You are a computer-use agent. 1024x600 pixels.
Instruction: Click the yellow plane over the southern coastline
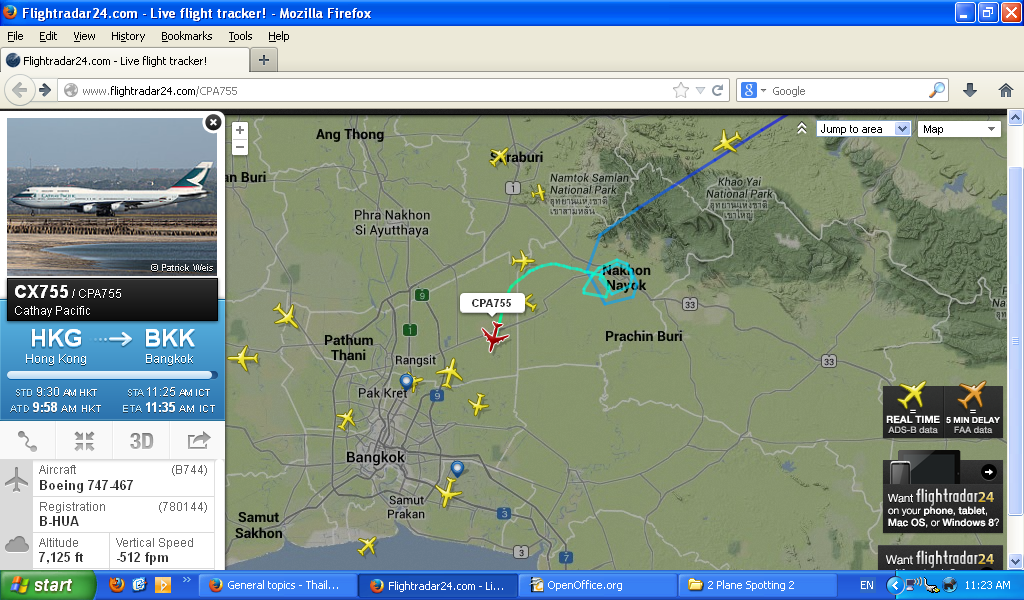pyautogui.click(x=367, y=546)
